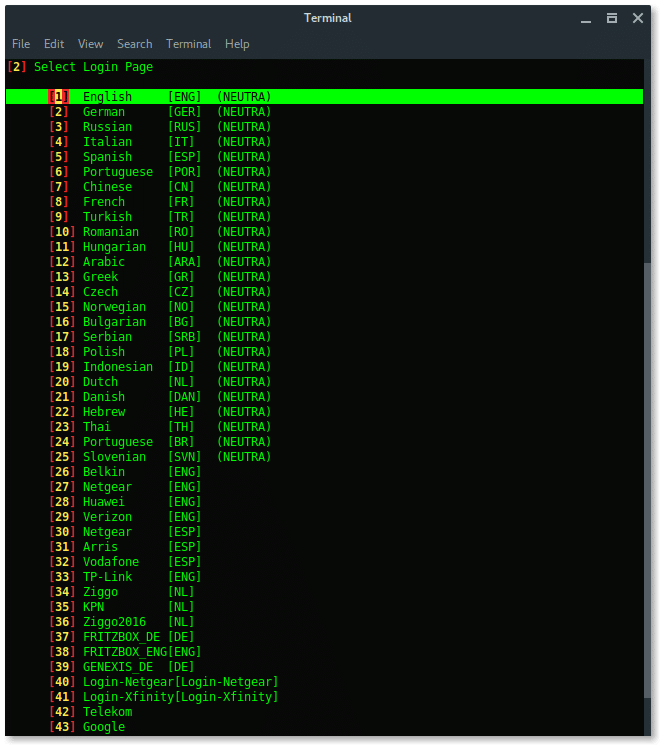Click 'Portuguese' entry with [BR] code
Screen dimensions: 660x745
pyautogui.click(x=118, y=442)
